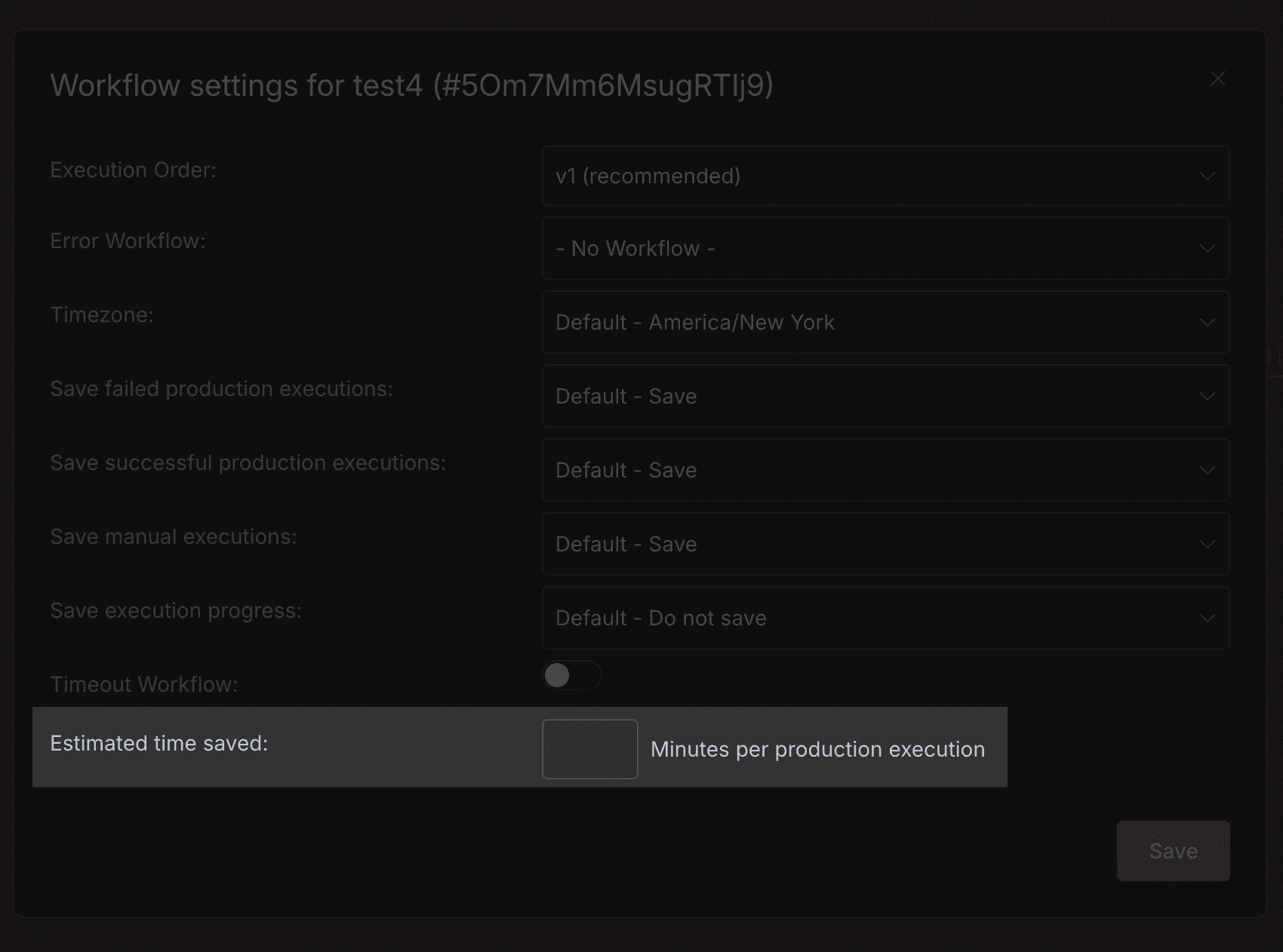The width and height of the screenshot is (1283, 952).
Task: Click the Estimated time saved input field
Action: [589, 748]
